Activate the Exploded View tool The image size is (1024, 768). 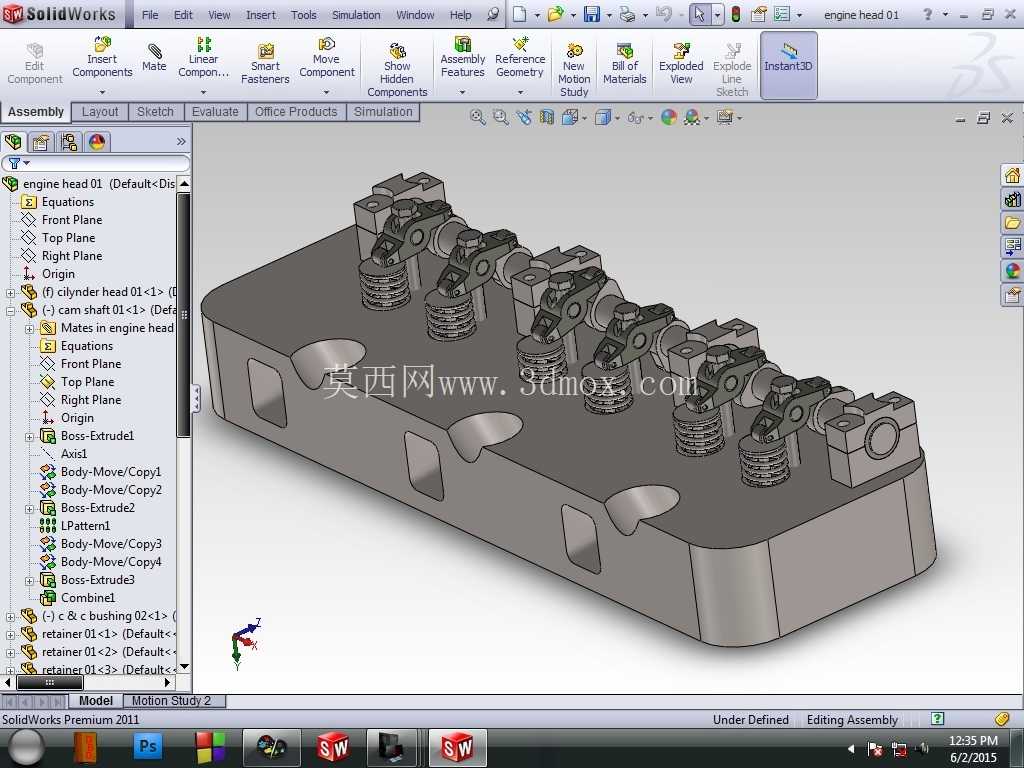click(x=681, y=64)
